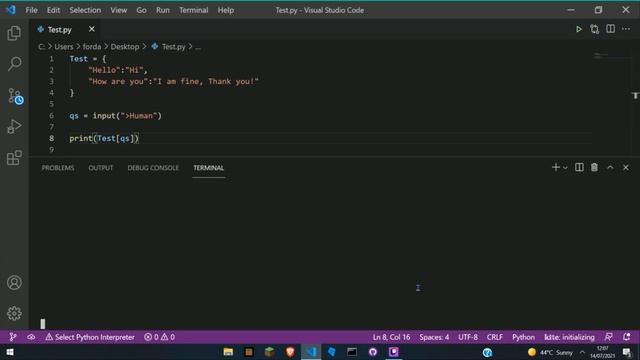The image size is (640, 360).
Task: Open the Run and Debug view
Action: [x=14, y=127]
